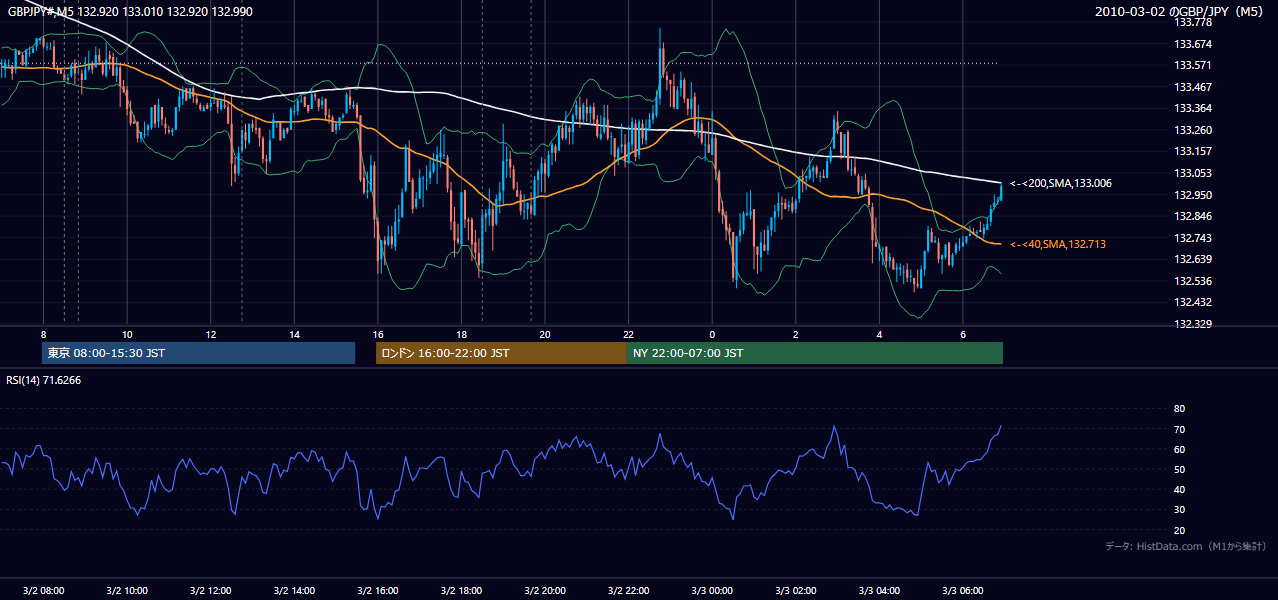The image size is (1278, 600).
Task: Select the ロンドン 16:00-22:00 JST session bar
Action: 501,353
